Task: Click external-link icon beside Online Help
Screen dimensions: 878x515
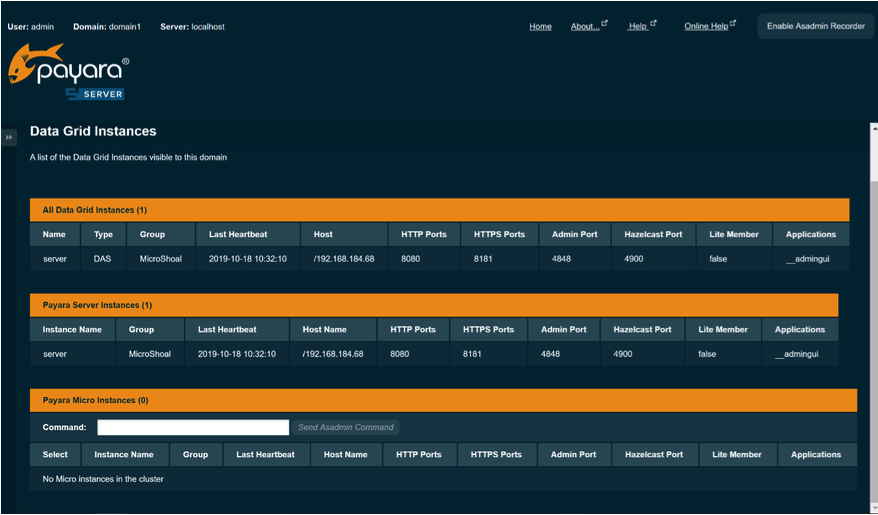Action: 733,23
